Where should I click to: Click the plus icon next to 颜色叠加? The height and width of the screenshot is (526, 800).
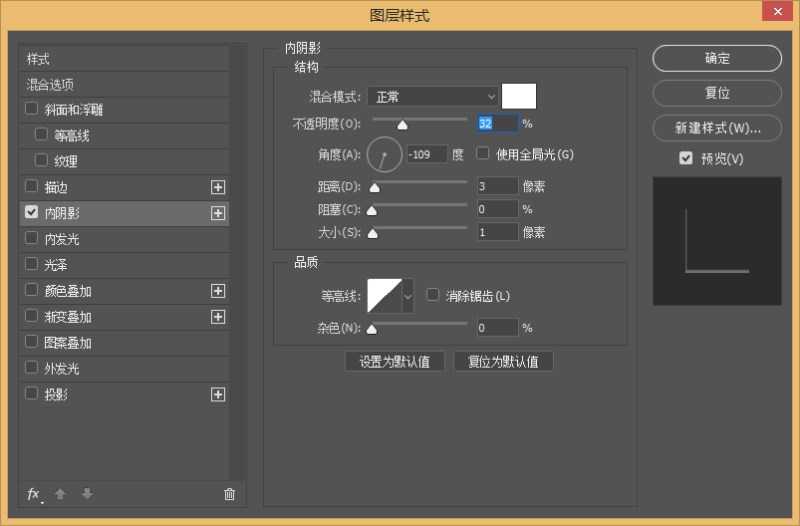coord(218,291)
